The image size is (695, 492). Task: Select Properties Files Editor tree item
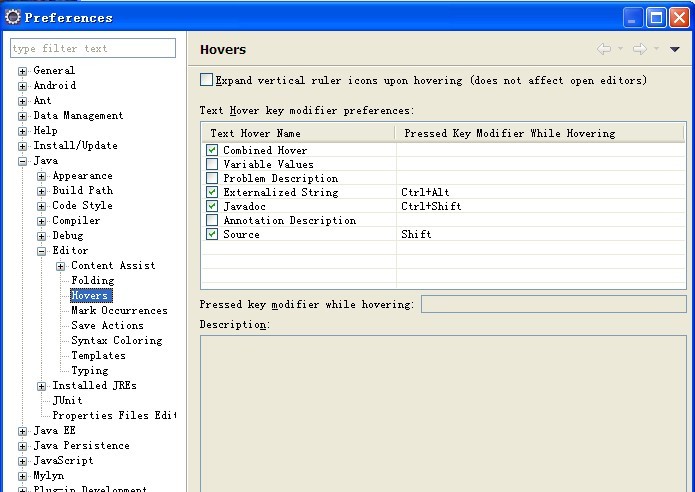(114, 415)
